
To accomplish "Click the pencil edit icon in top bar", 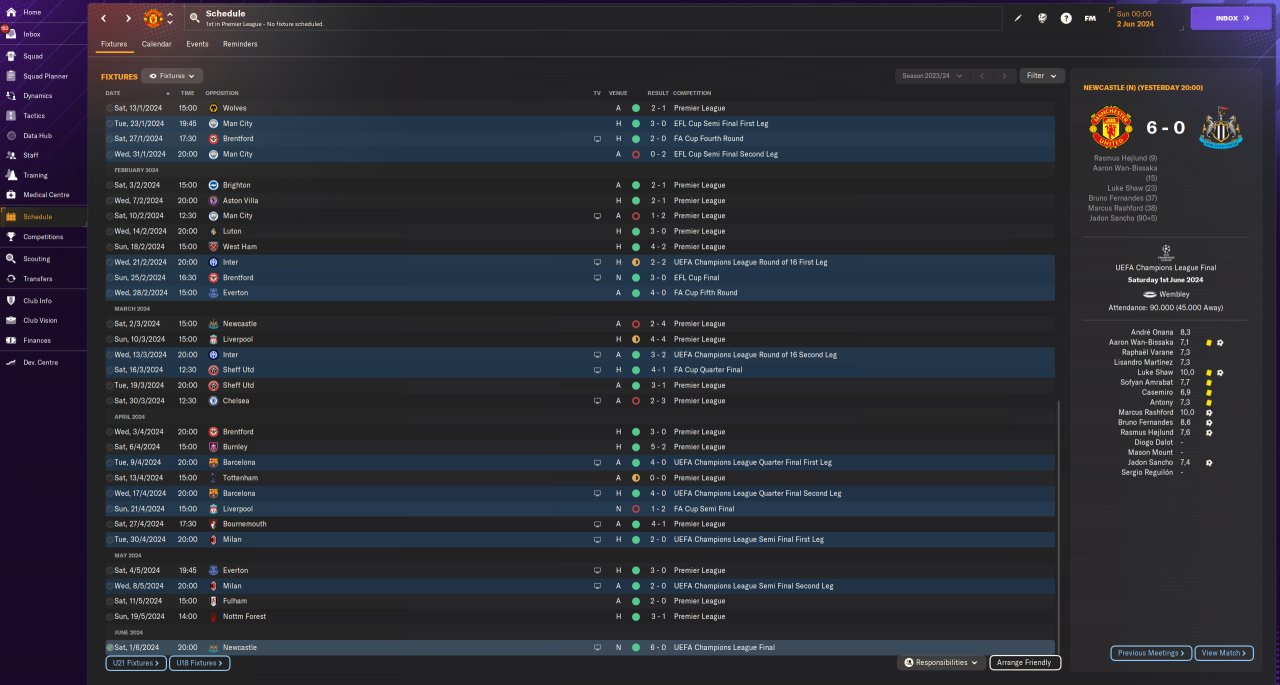I will (1018, 18).
